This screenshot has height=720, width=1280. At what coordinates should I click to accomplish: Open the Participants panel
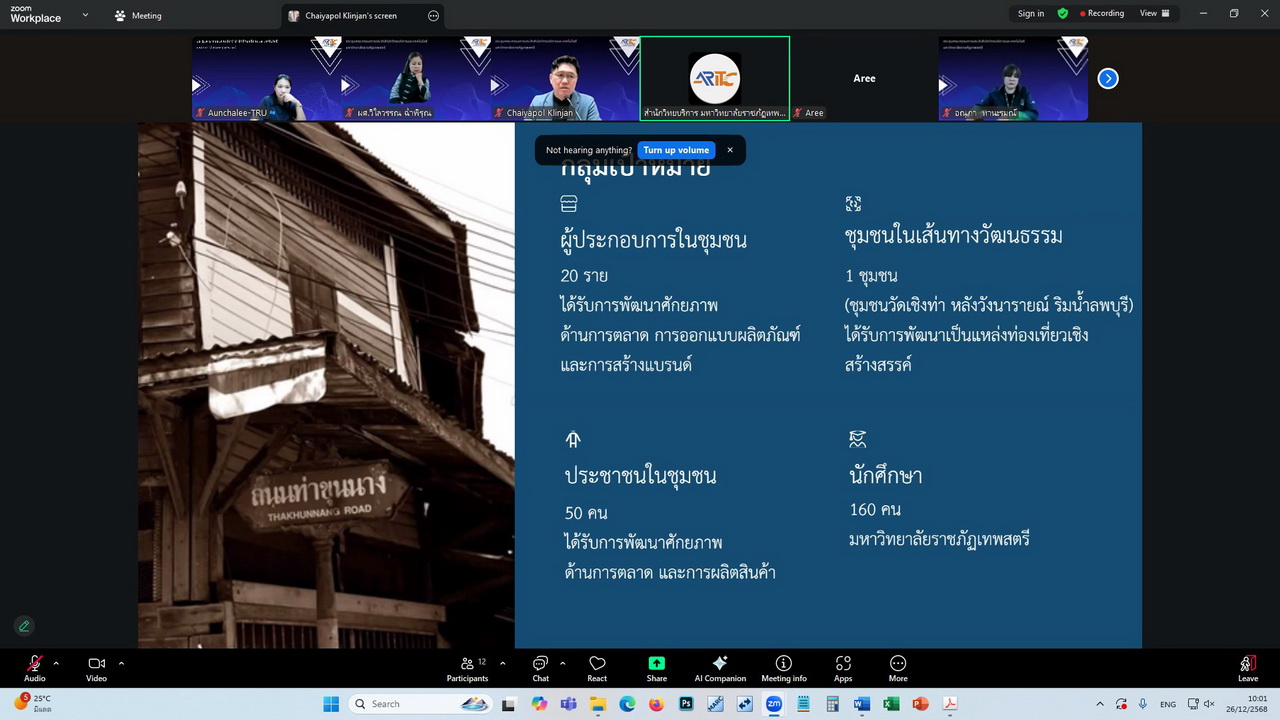pos(467,668)
